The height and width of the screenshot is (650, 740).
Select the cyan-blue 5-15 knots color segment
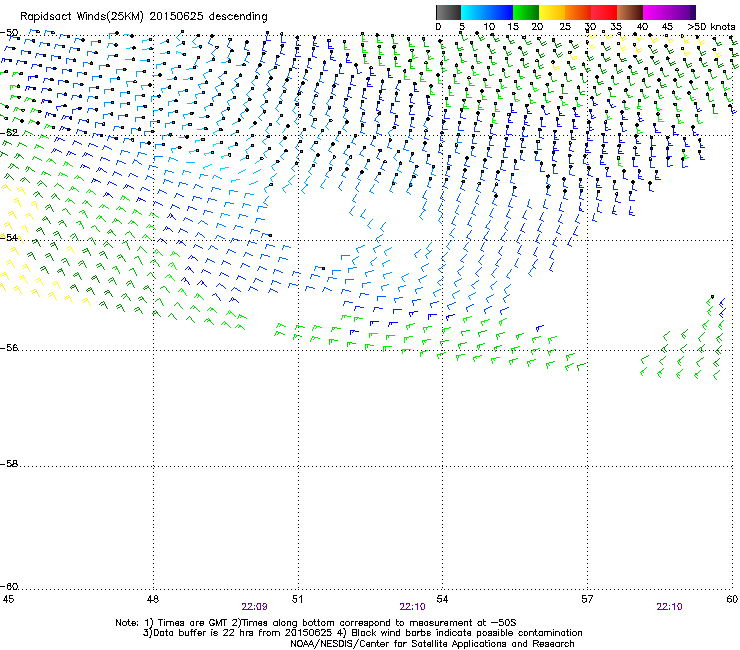pos(487,12)
